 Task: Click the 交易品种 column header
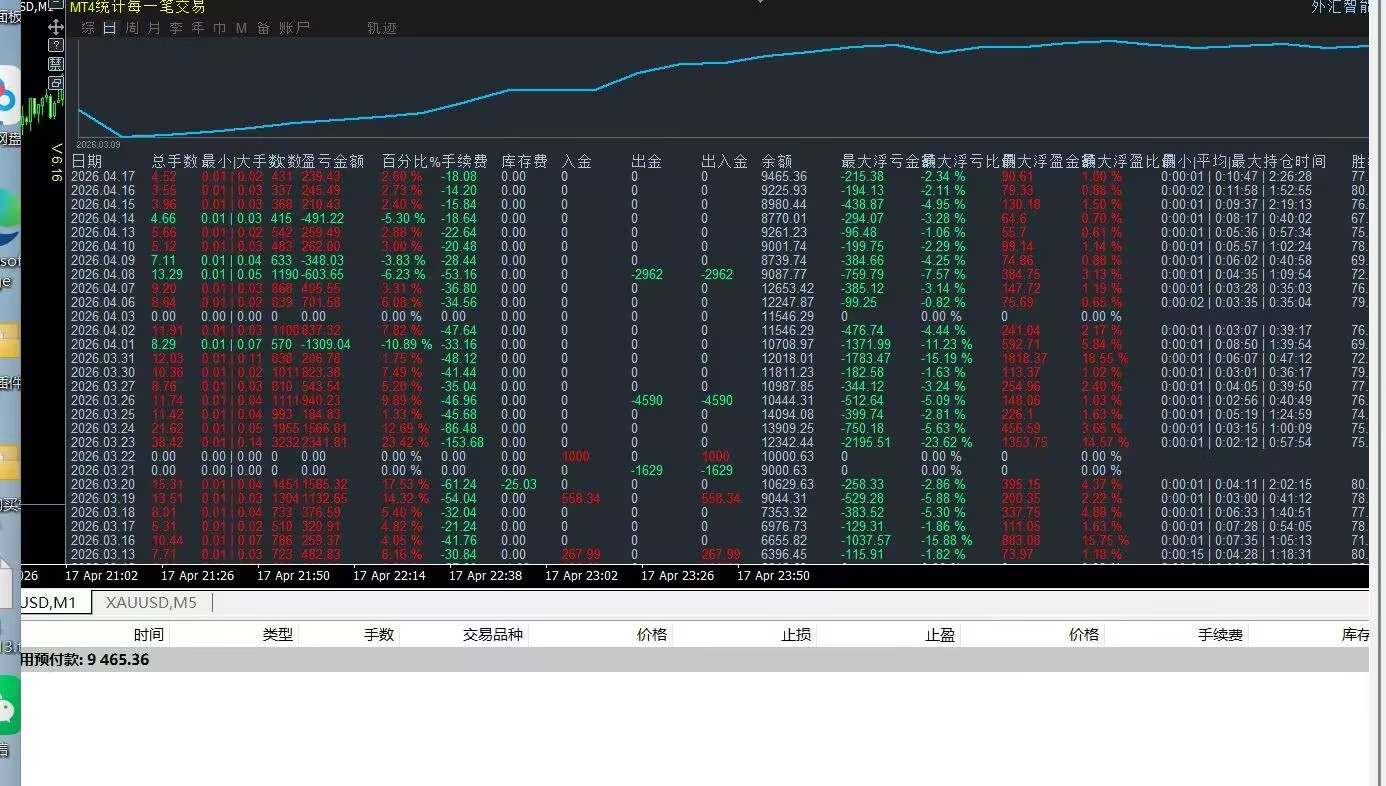[x=493, y=634]
